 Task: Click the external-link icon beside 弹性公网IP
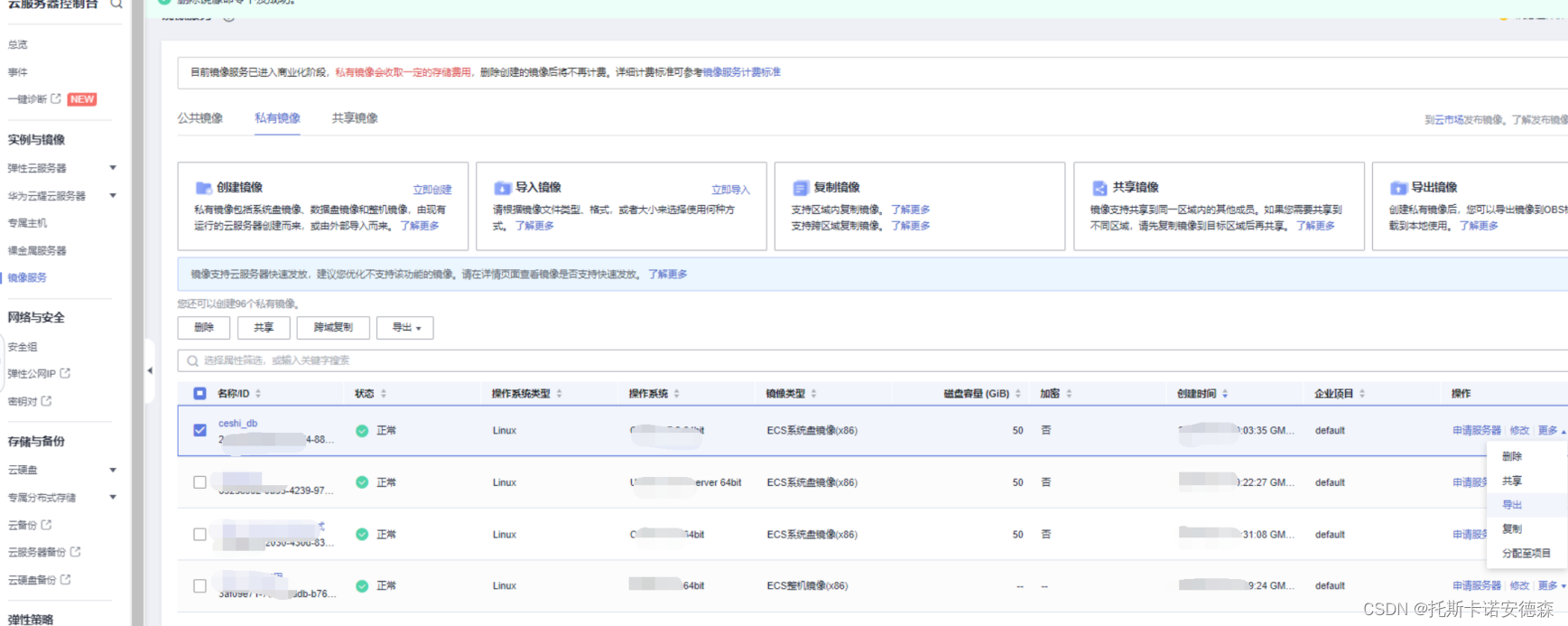(x=65, y=373)
